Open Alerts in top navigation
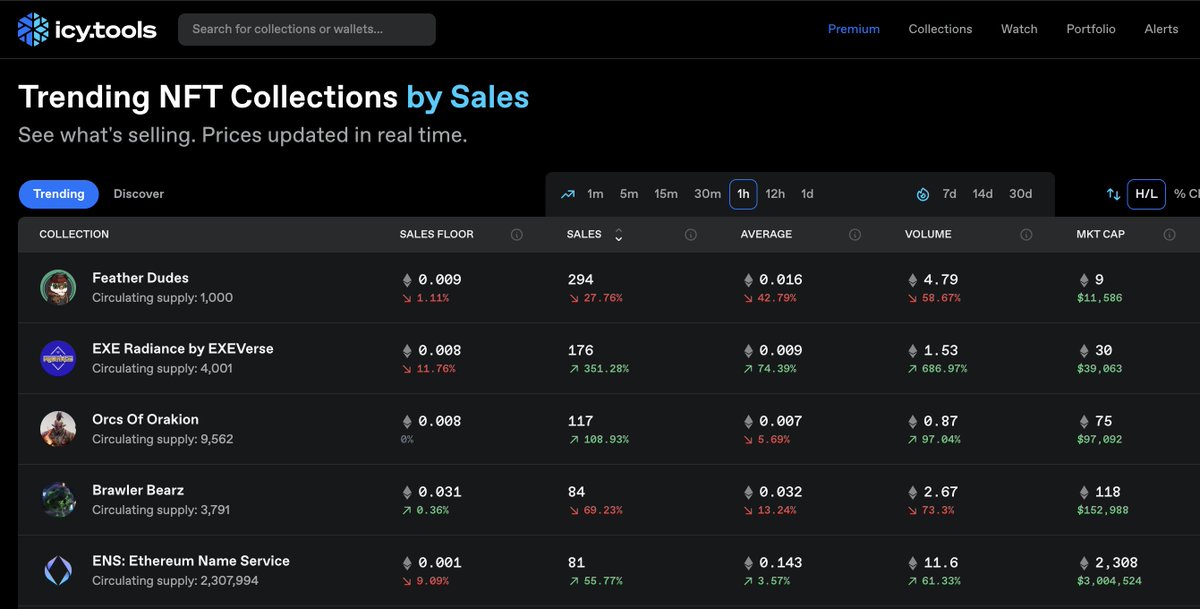Screen dimensions: 1200x609 tap(1161, 29)
